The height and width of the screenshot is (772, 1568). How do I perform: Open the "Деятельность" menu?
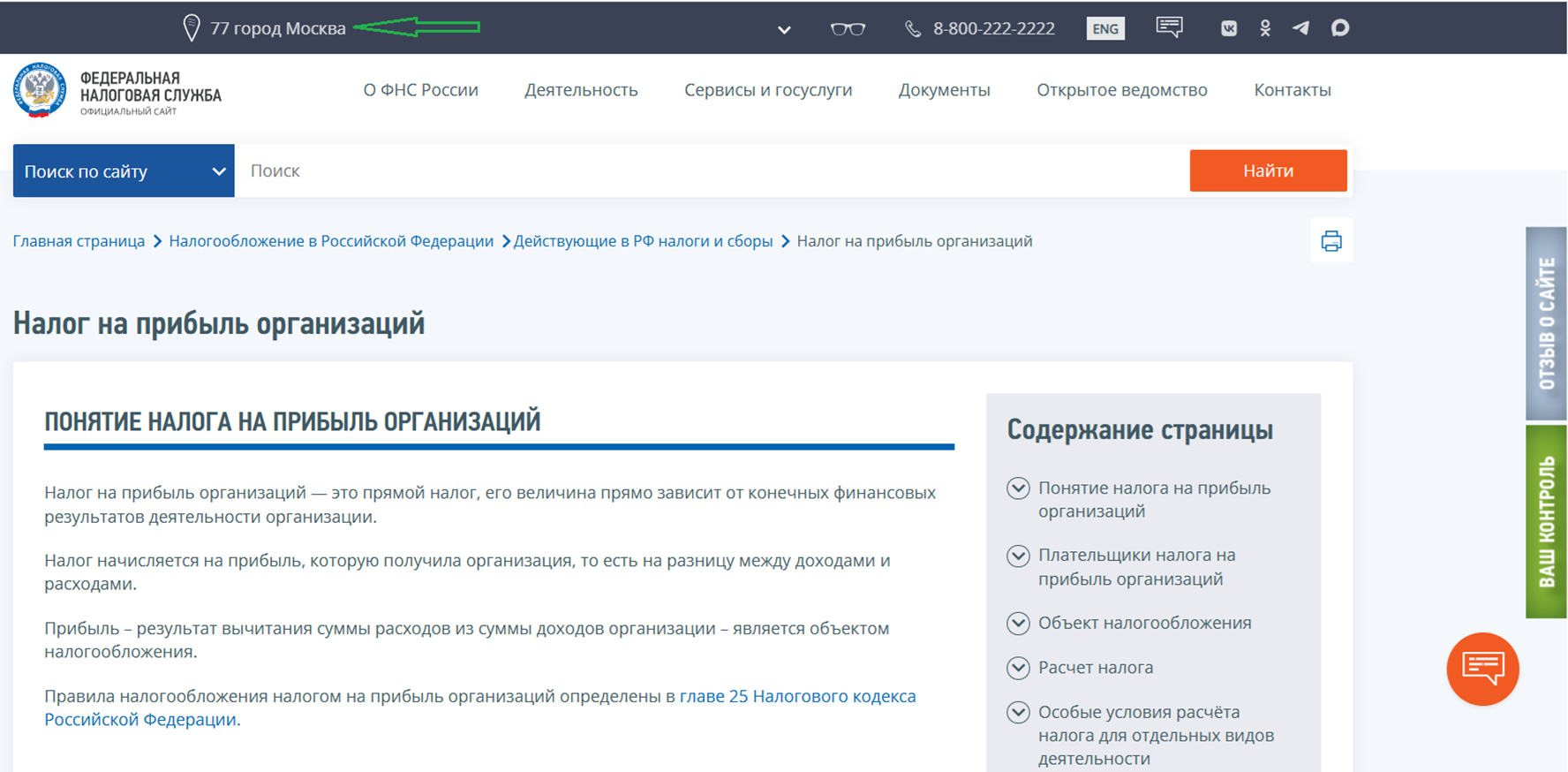point(581,90)
